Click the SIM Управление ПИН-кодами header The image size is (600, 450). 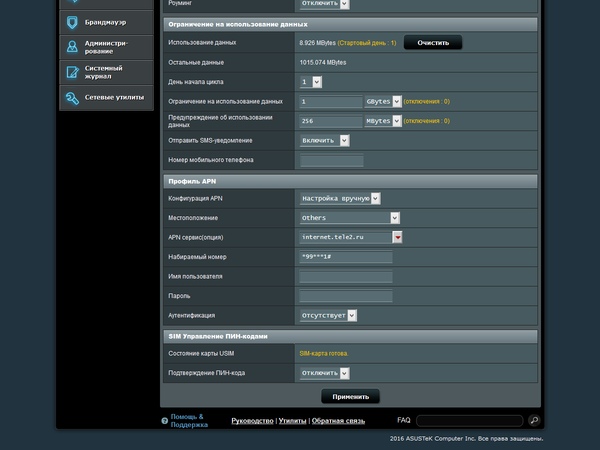[x=350, y=336]
